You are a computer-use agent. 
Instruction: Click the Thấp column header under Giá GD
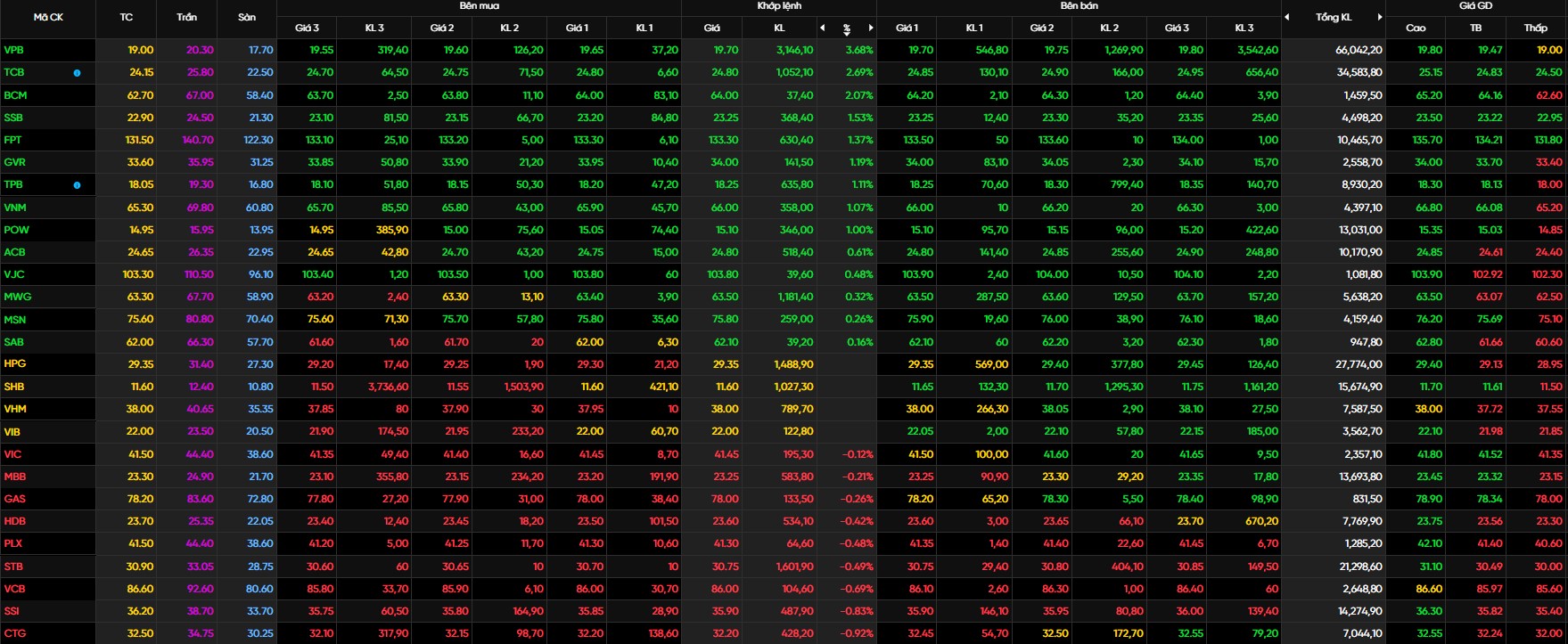1535,28
